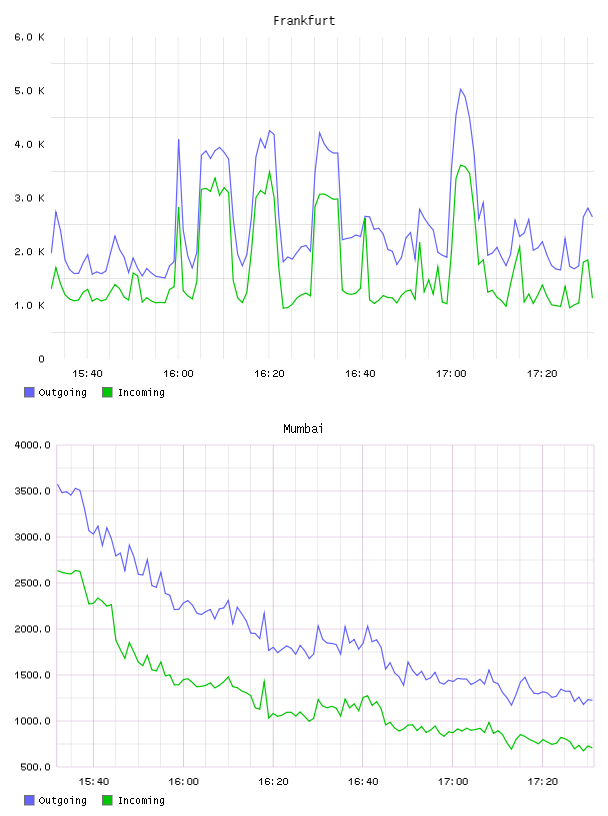608x816 pixels.
Task: Click the 17:00 time label under Mumbai chart
Action: (453, 782)
